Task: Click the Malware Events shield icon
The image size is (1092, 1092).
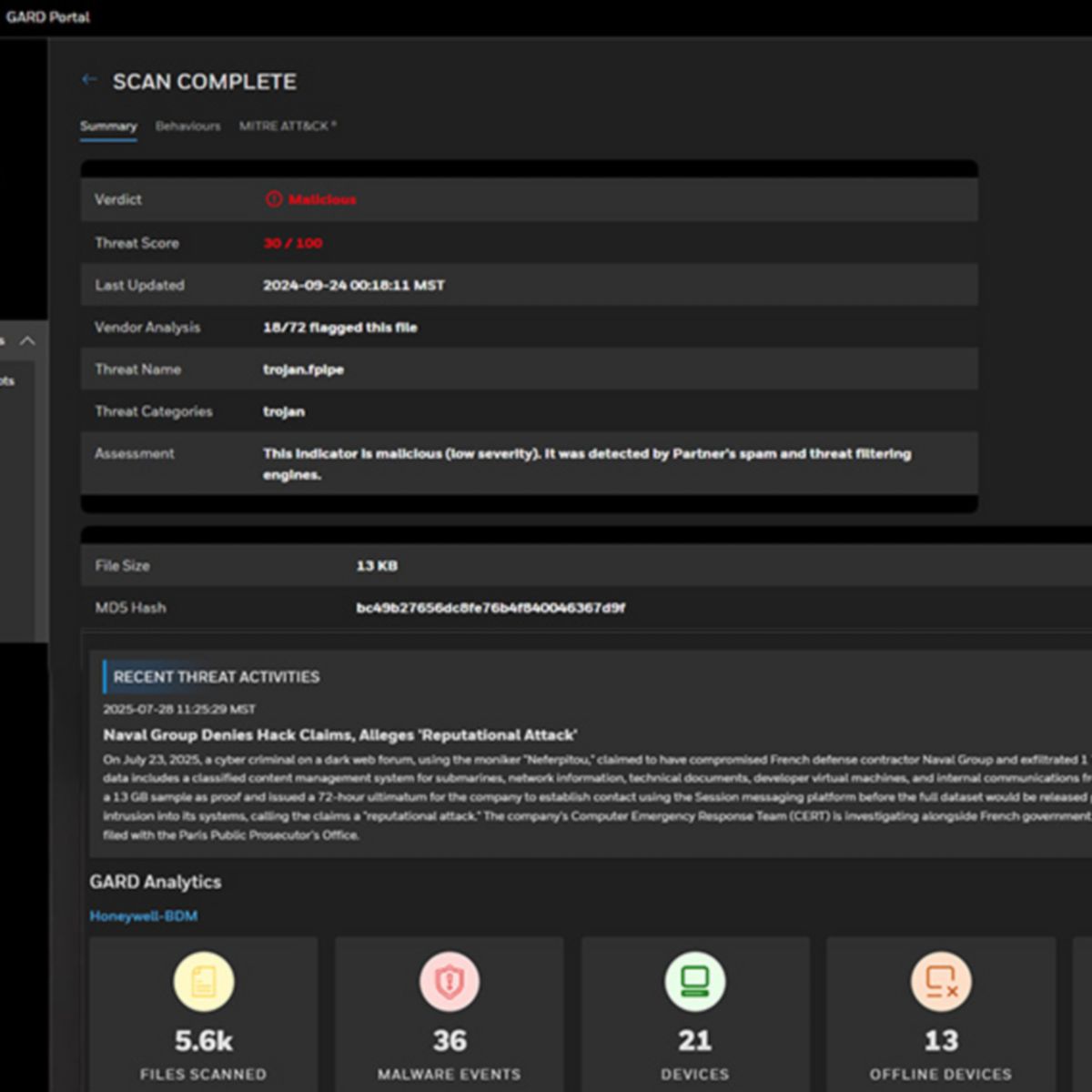Action: 450,981
